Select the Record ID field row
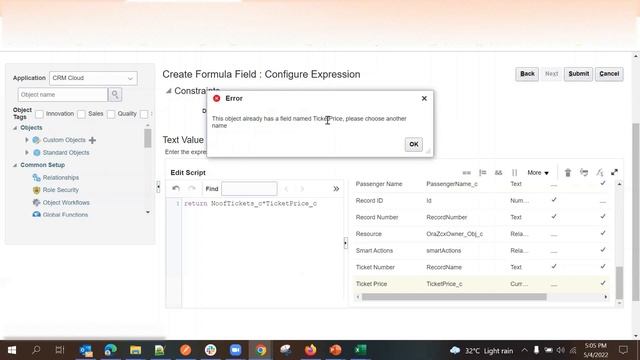 [x=481, y=200]
